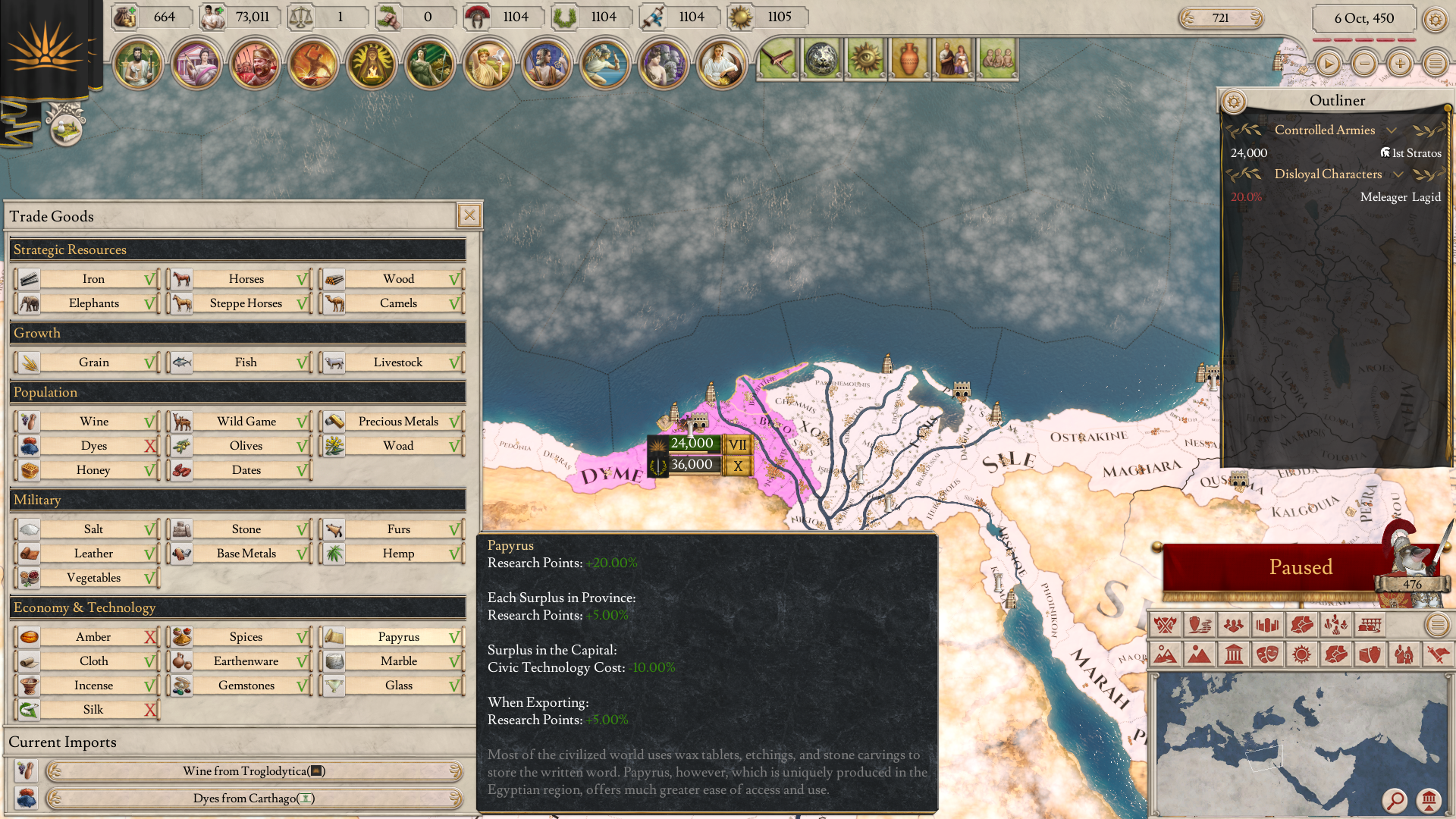
Task: Click the mining pickaxe macro-builder icon
Action: tap(777, 58)
